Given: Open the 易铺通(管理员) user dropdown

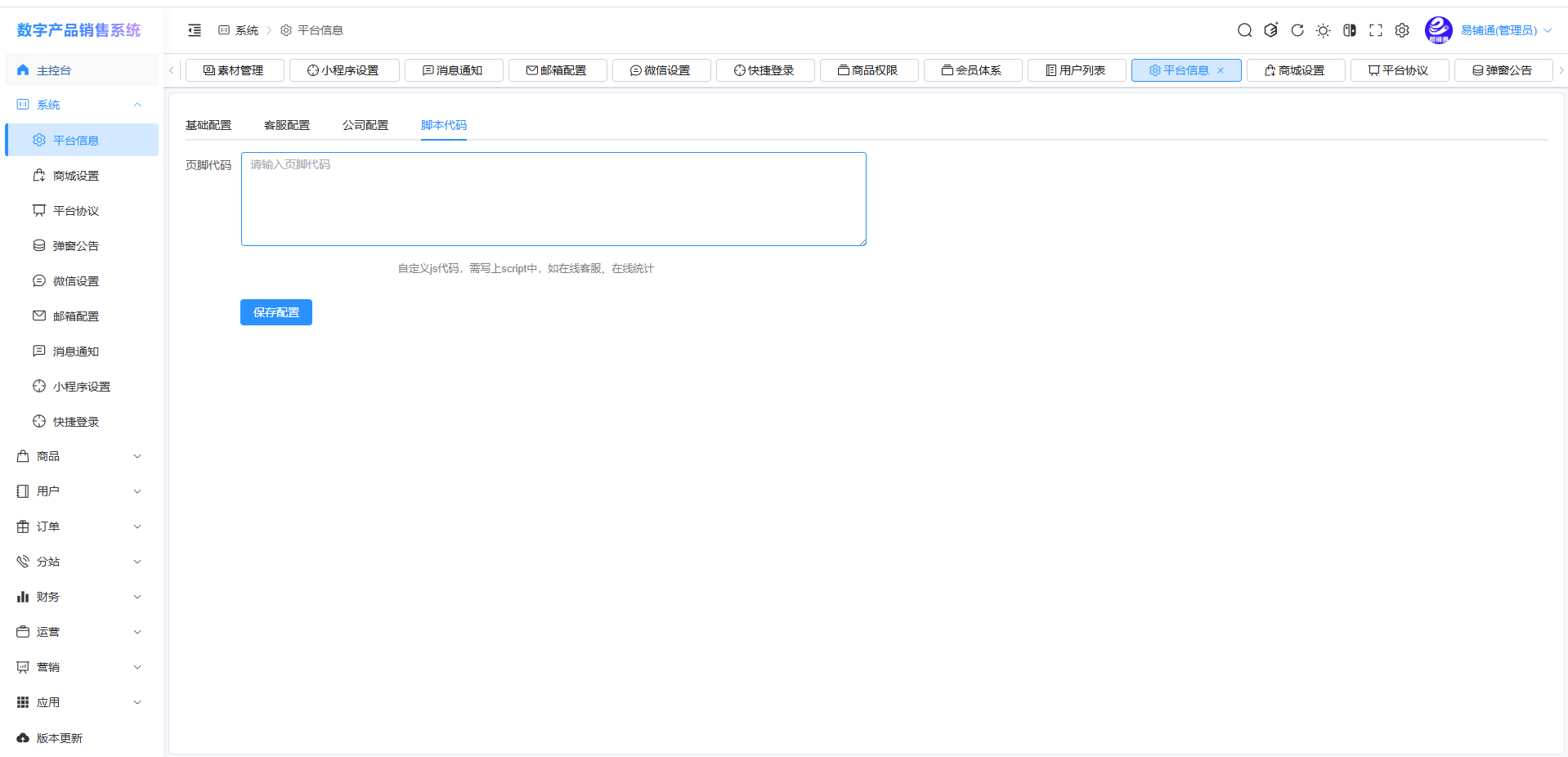Looking at the screenshot, I should click(1505, 30).
